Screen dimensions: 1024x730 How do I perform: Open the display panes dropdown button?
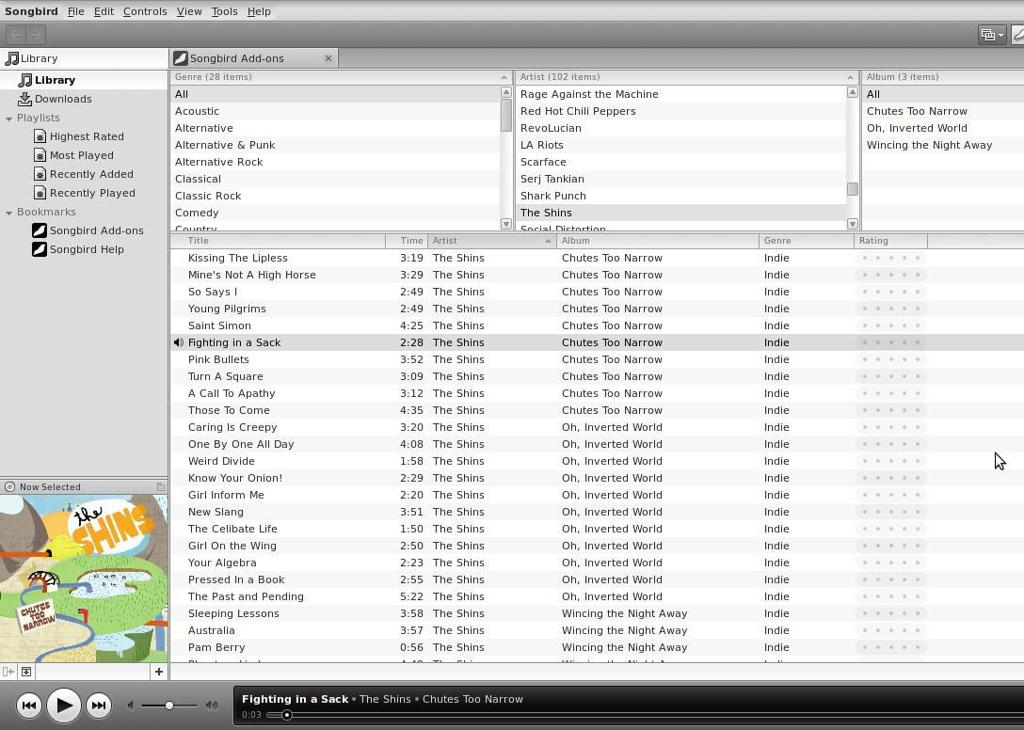pos(991,35)
